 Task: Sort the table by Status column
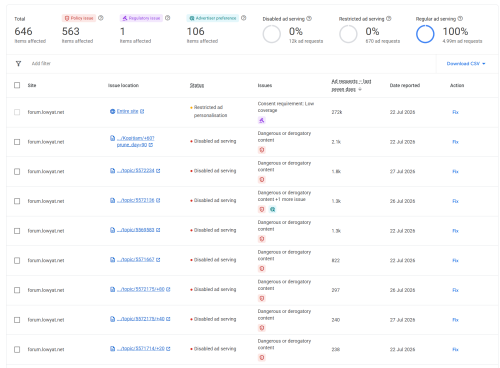coord(197,86)
